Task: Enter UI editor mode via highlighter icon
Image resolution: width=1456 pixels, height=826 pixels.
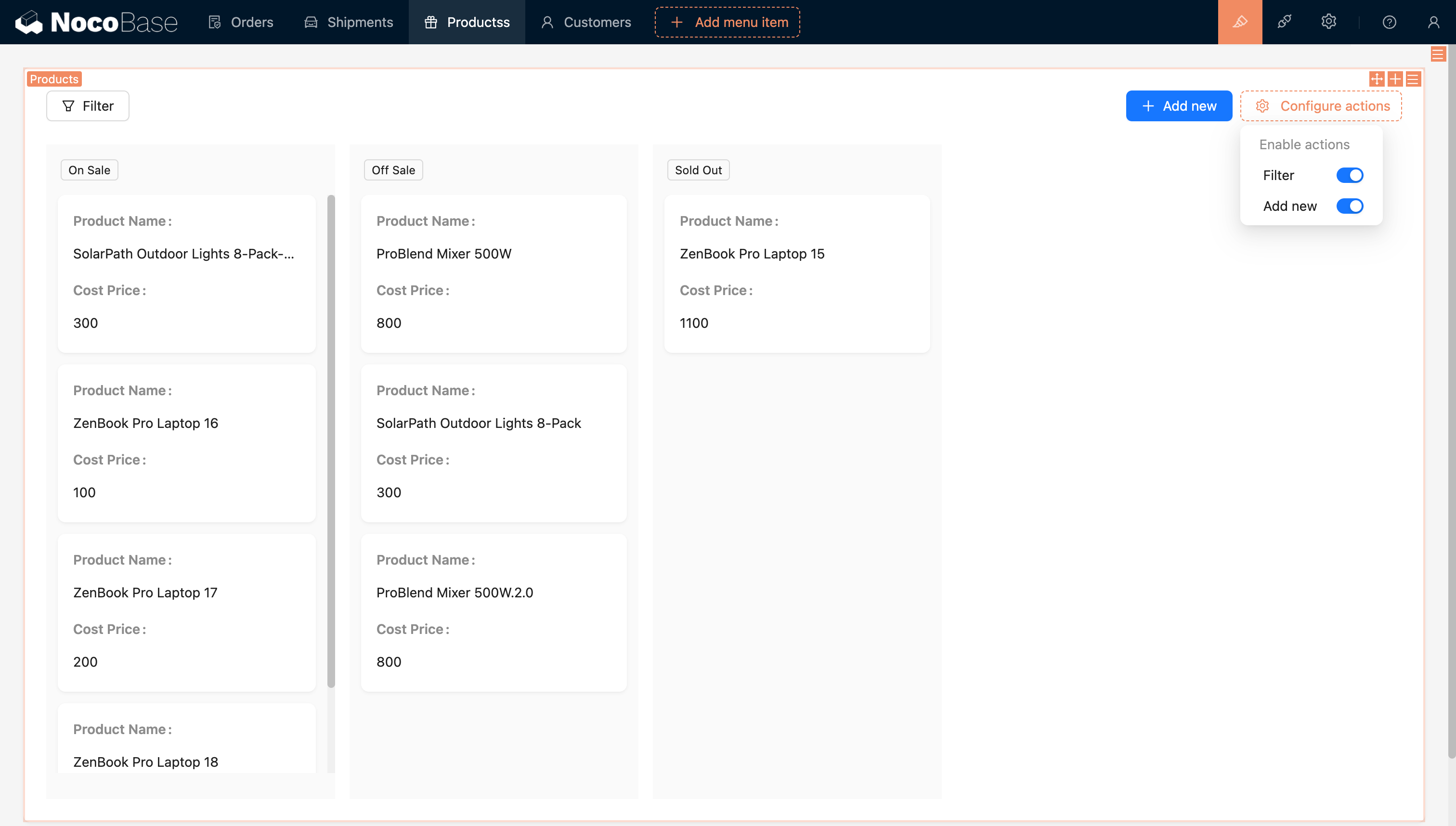Action: tap(1240, 22)
